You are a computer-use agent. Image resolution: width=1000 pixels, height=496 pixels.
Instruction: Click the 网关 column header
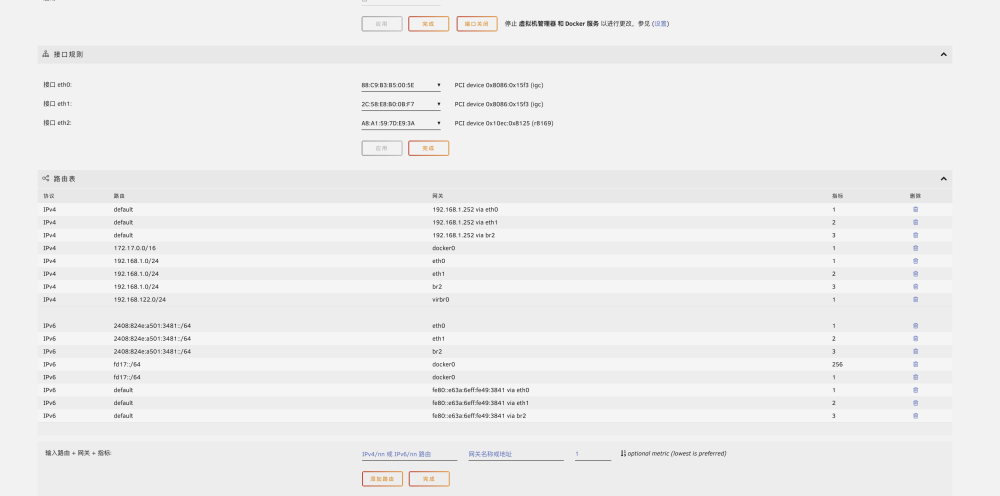pyautogui.click(x=438, y=196)
